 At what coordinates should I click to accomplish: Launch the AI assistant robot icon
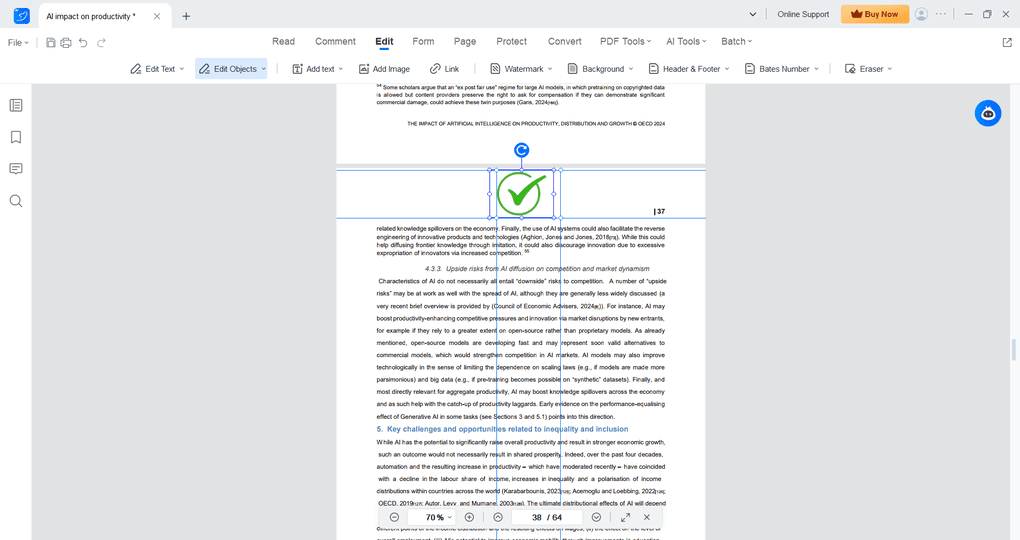coord(987,113)
